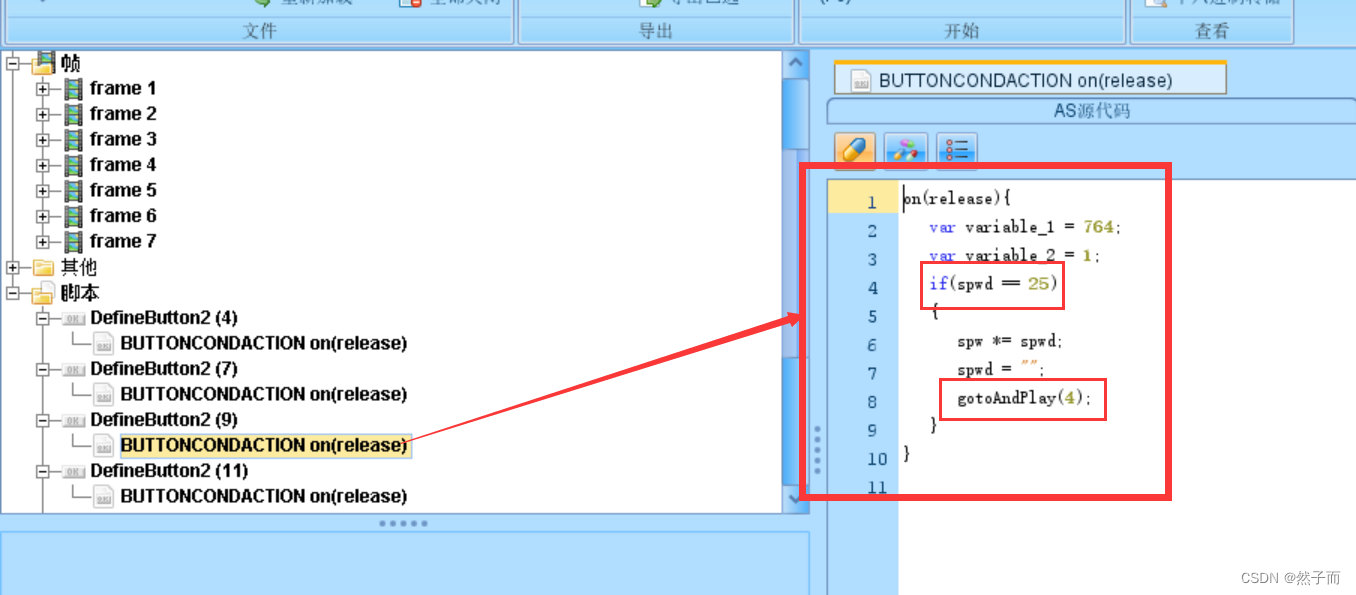Expand the 其他 folder node
The width and height of the screenshot is (1356, 595).
point(12,268)
